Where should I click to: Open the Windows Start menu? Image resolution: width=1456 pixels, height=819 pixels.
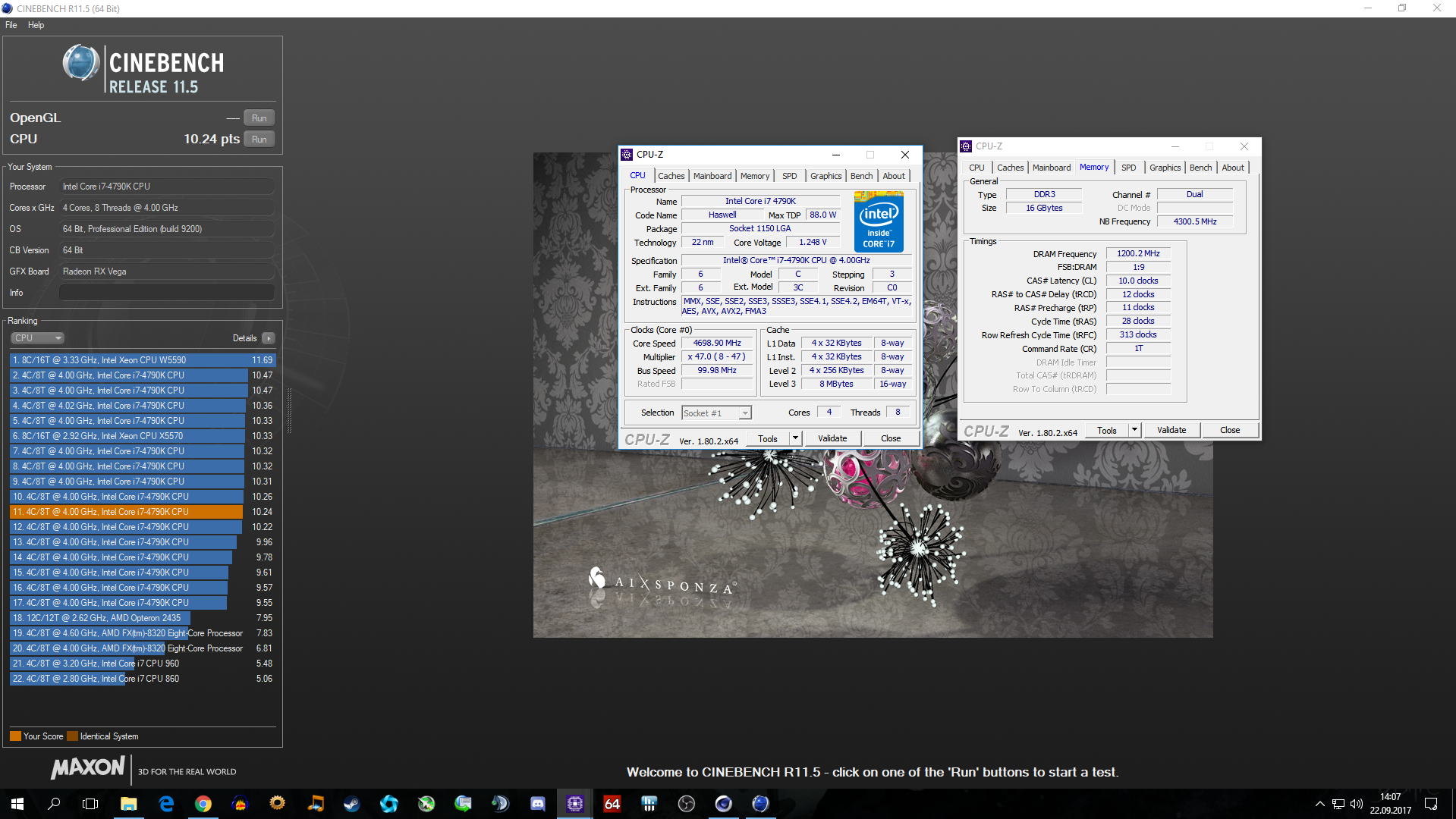tap(17, 803)
